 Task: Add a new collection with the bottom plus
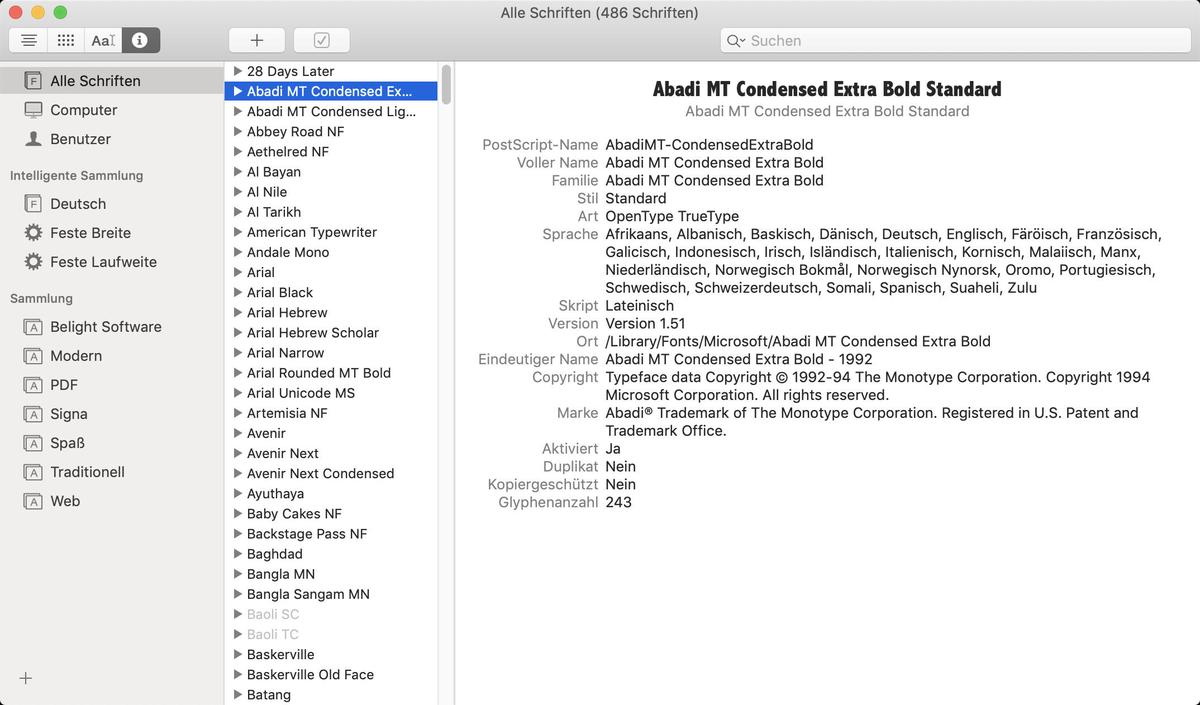pos(26,678)
